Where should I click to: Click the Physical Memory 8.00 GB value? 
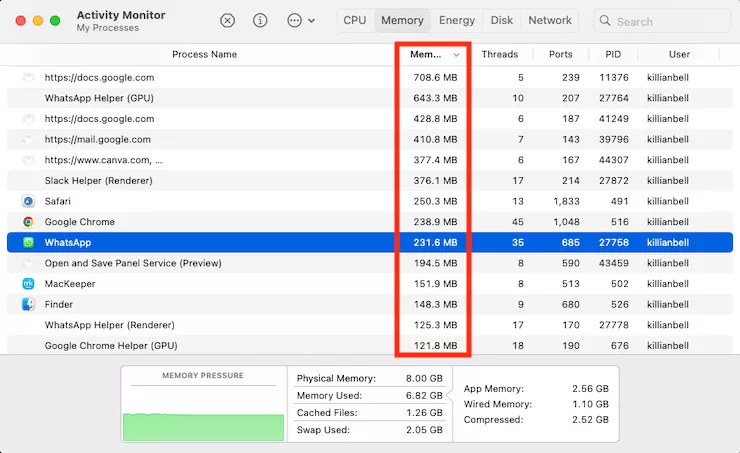(x=424, y=378)
